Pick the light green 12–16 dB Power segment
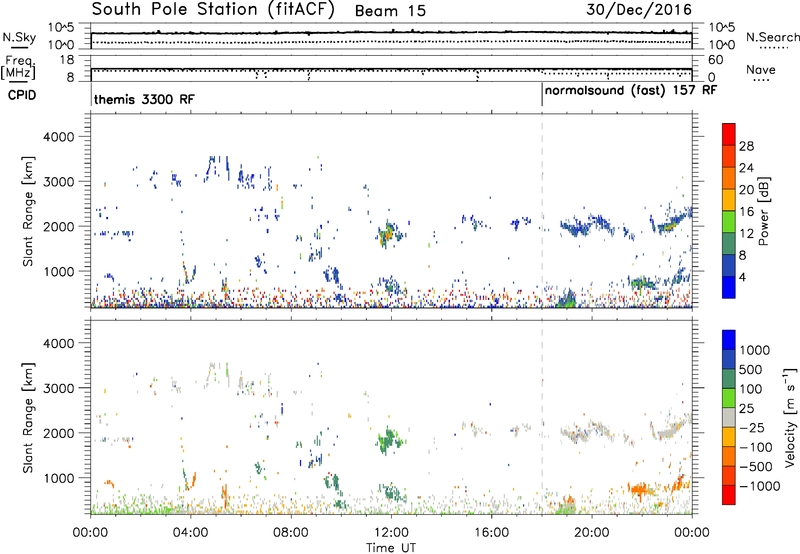The height and width of the screenshot is (554, 800). (729, 222)
